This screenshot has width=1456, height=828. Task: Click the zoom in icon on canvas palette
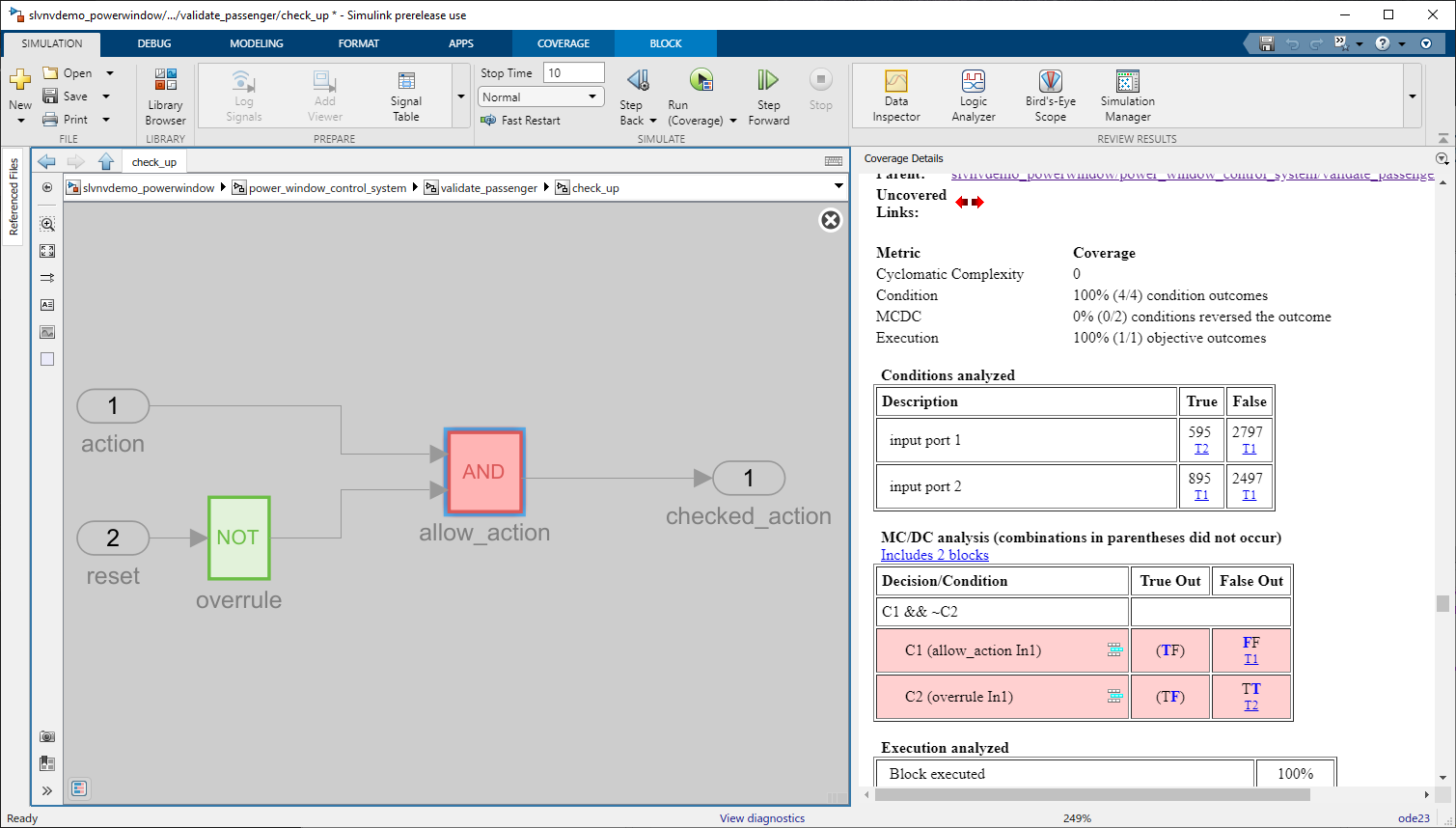pos(47,224)
